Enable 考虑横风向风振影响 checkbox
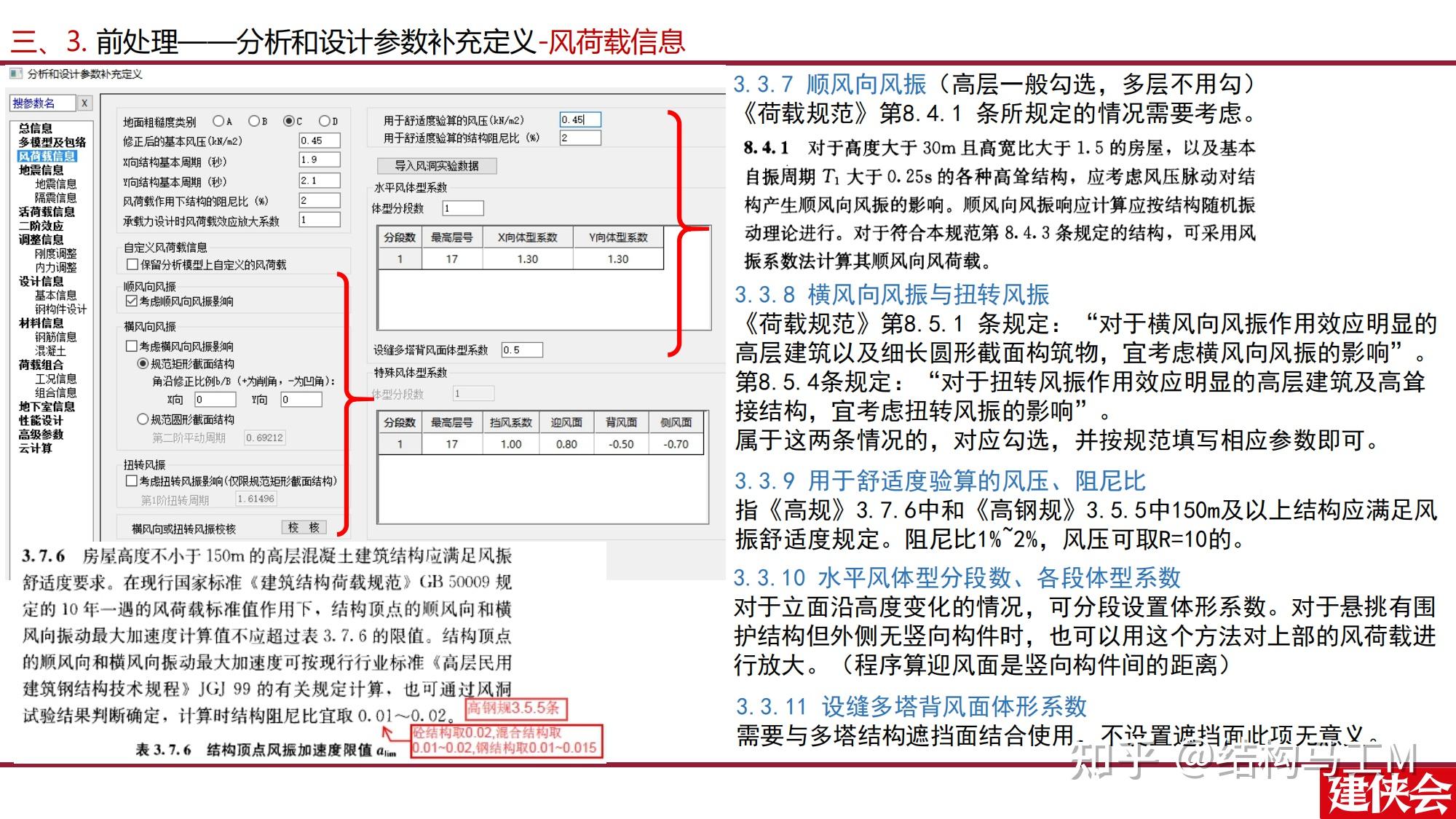The height and width of the screenshot is (819, 1456). [x=130, y=345]
